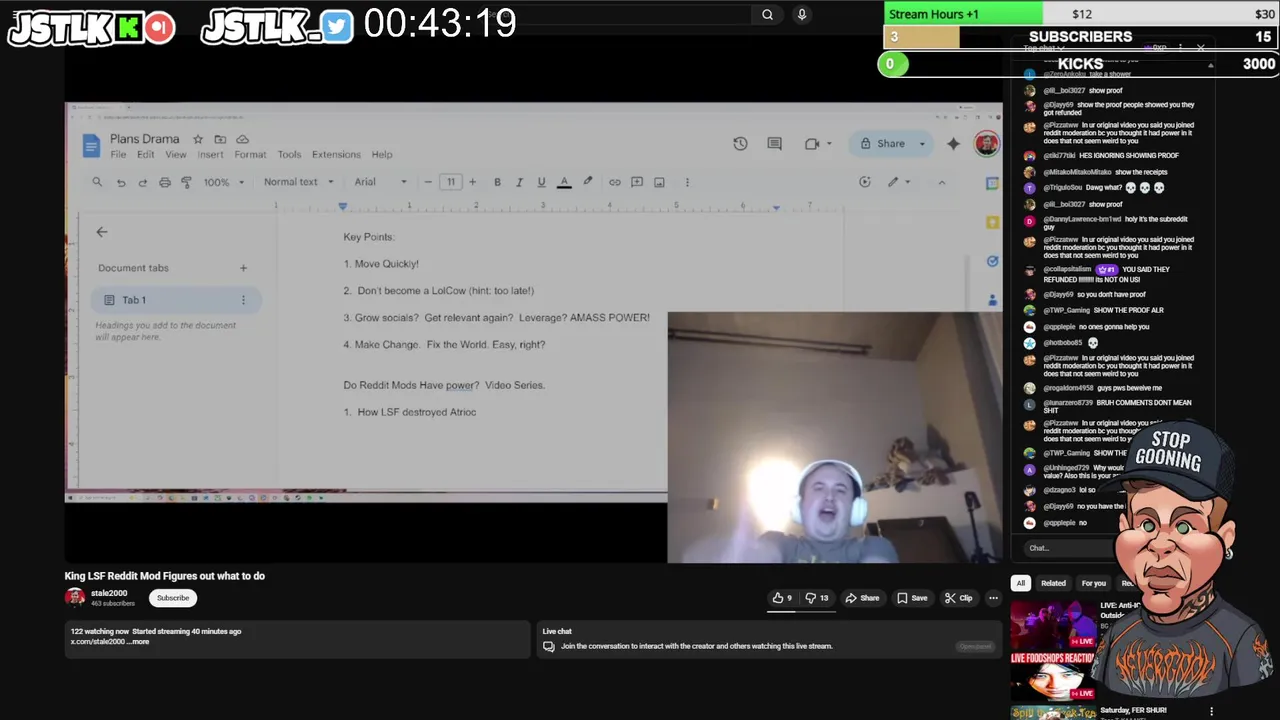1280x720 pixels.
Task: Star the Plans Drama document
Action: click(198, 139)
